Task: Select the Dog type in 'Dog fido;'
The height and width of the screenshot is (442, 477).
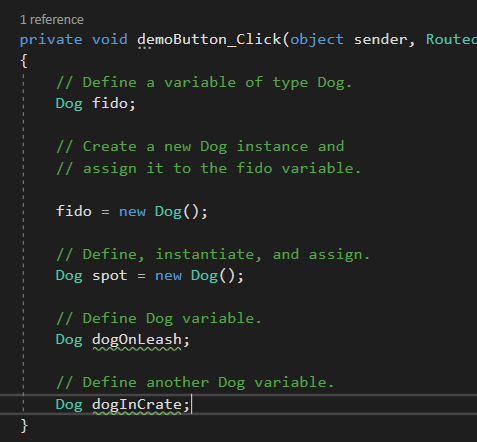Action: tap(69, 104)
